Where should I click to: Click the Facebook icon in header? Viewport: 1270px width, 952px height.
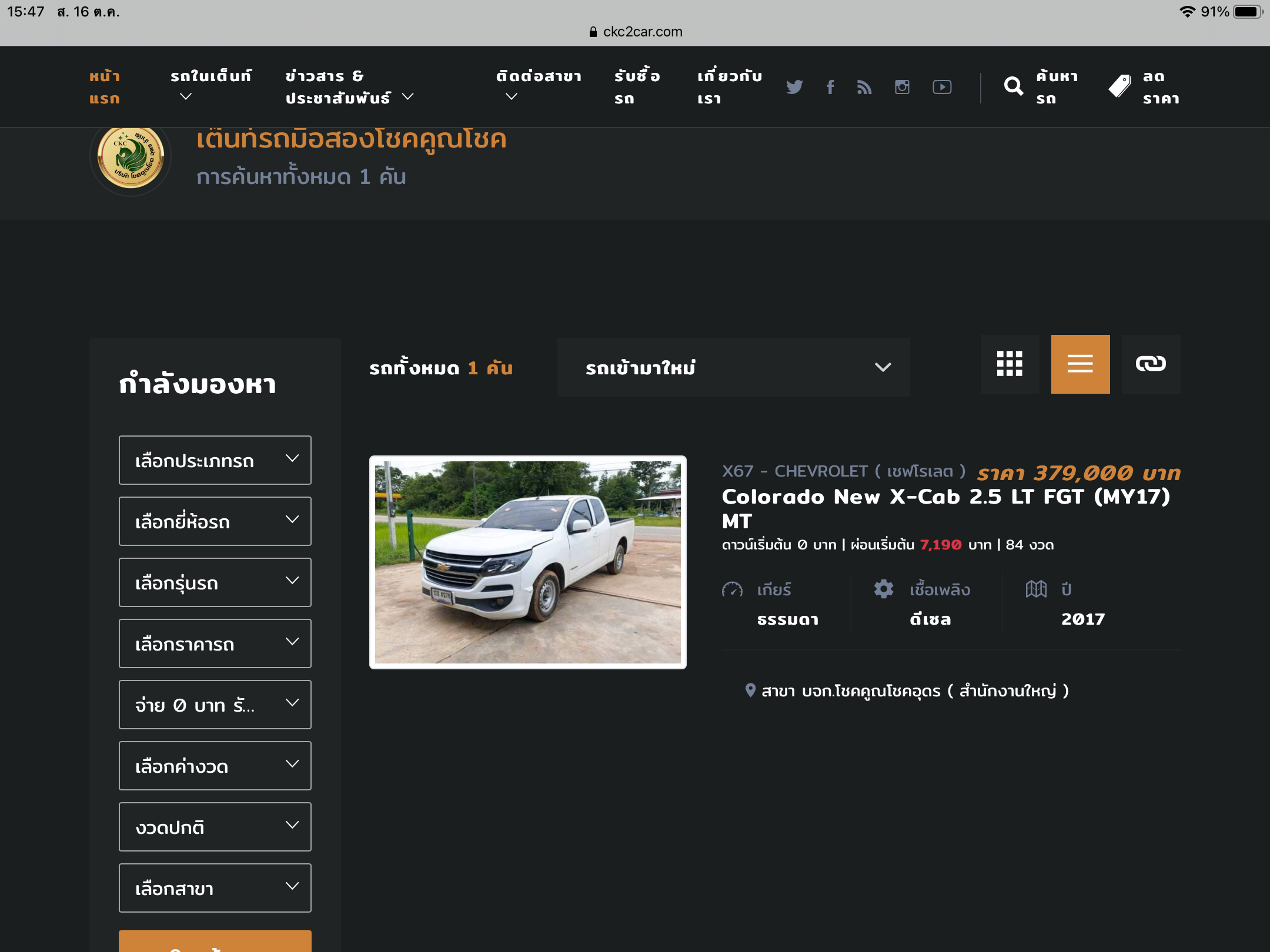pos(830,87)
